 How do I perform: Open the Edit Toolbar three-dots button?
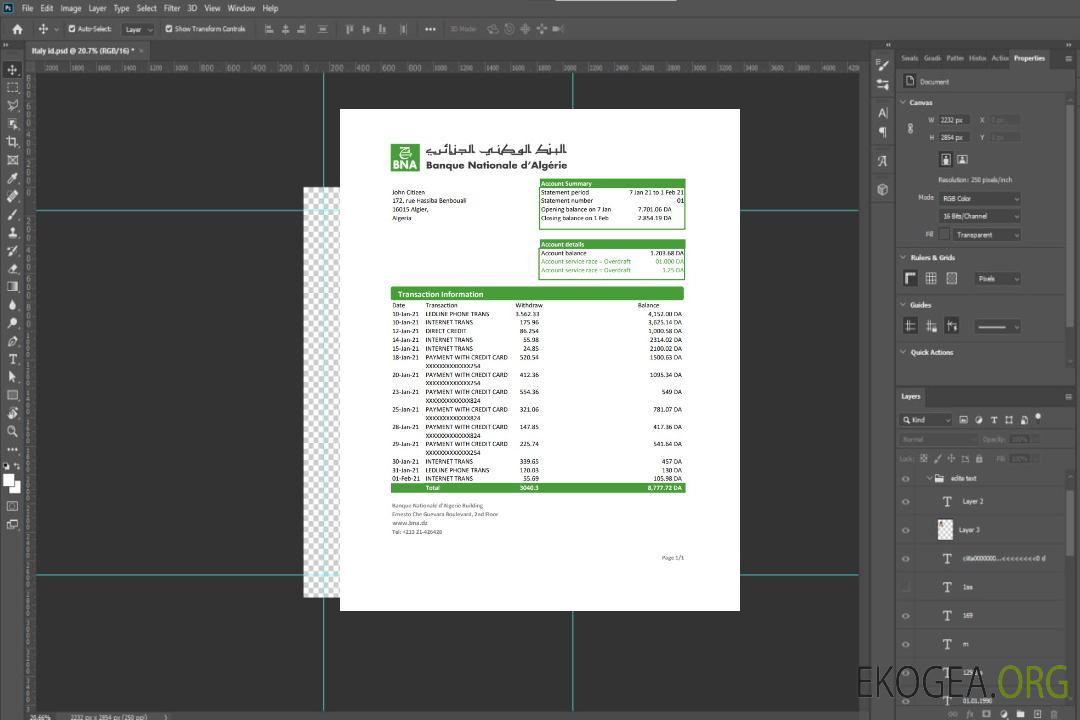coord(12,449)
